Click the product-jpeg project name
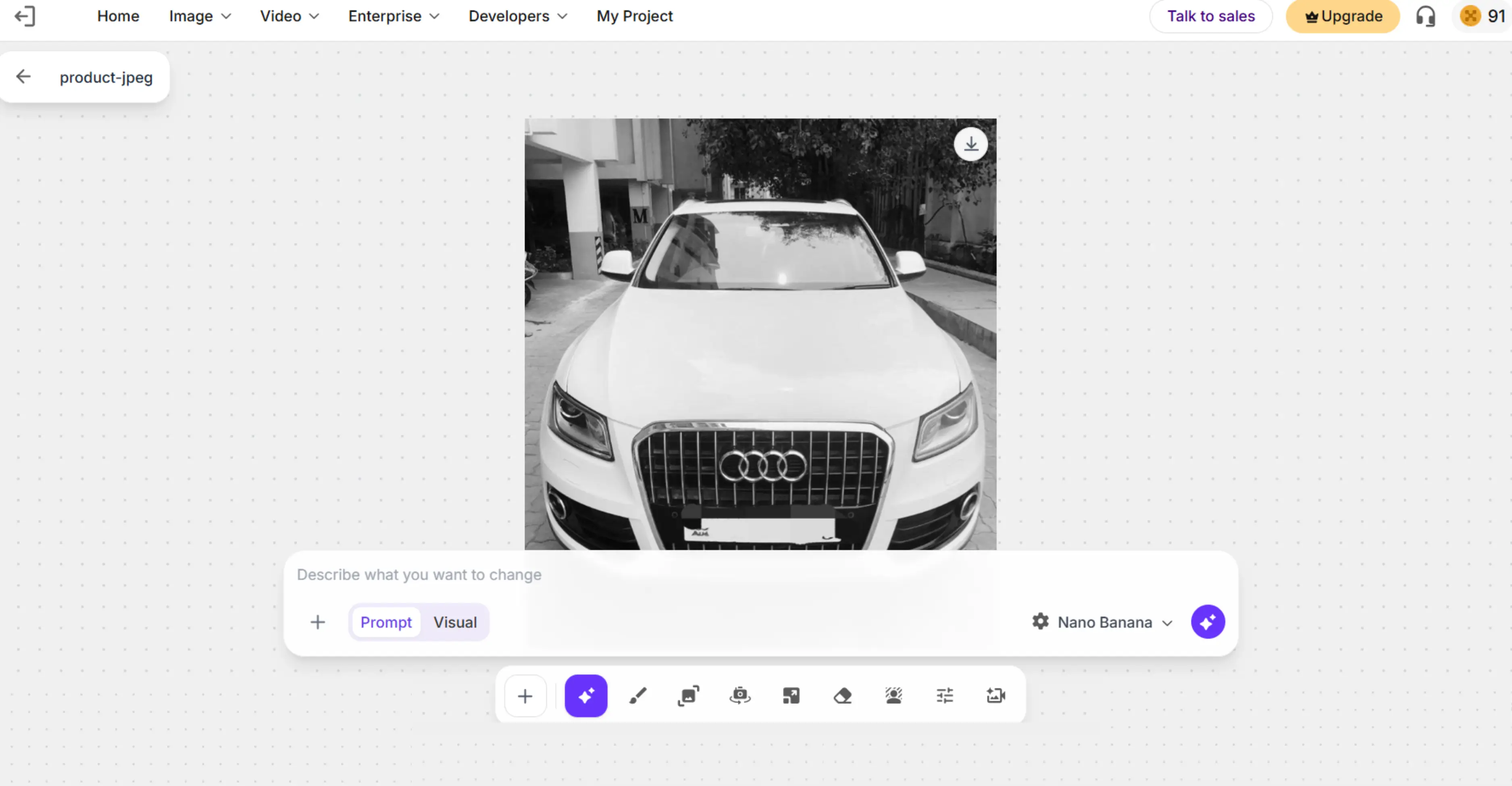Image resolution: width=1512 pixels, height=786 pixels. click(x=106, y=77)
